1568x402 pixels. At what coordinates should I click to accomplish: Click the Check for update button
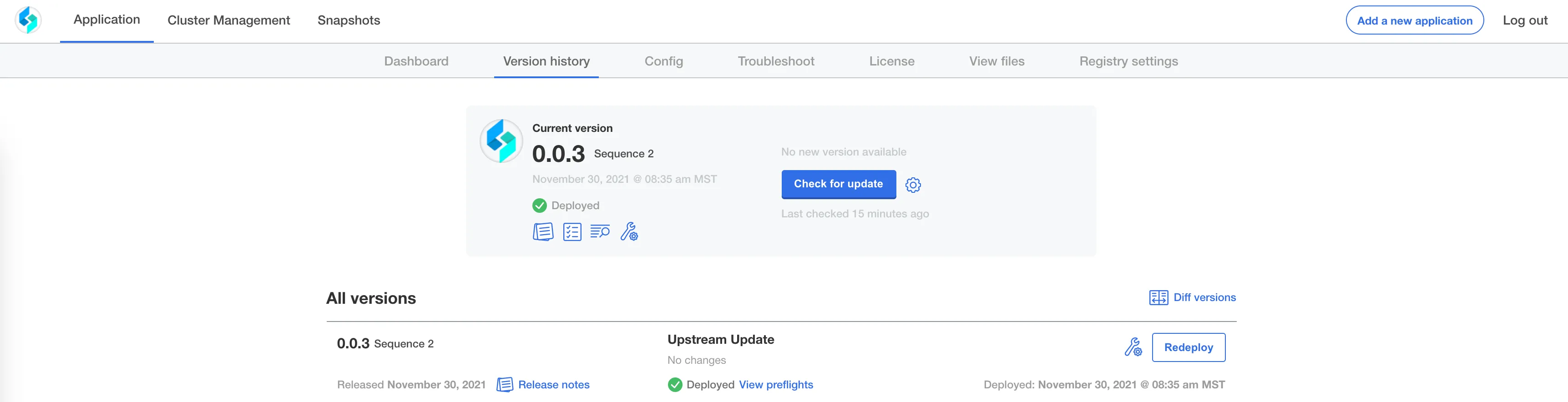point(839,184)
